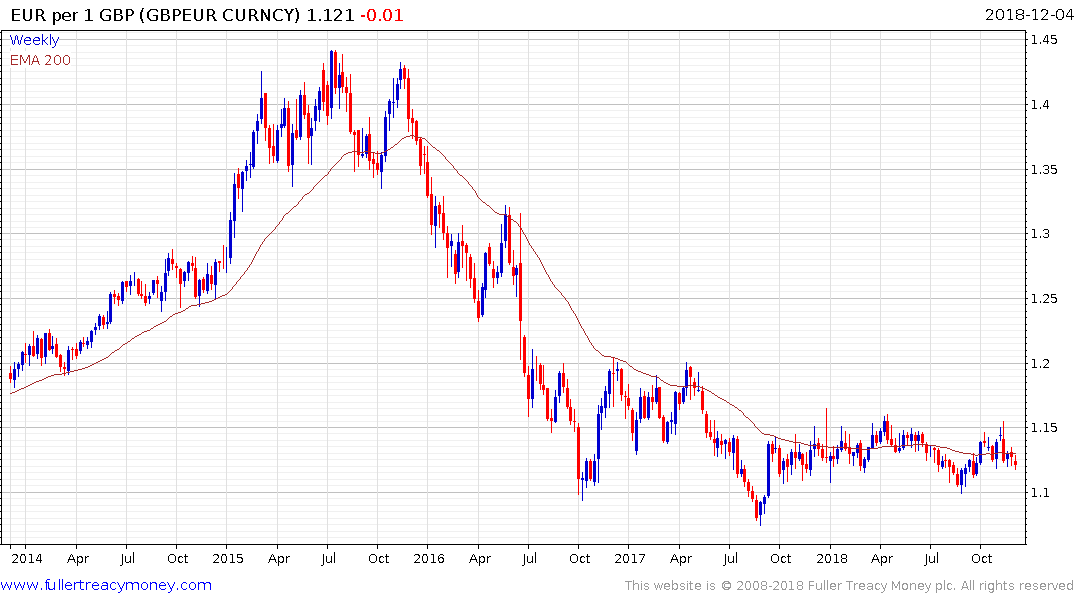Click the last price value 1.121
The image size is (1075, 600).
coord(330,15)
